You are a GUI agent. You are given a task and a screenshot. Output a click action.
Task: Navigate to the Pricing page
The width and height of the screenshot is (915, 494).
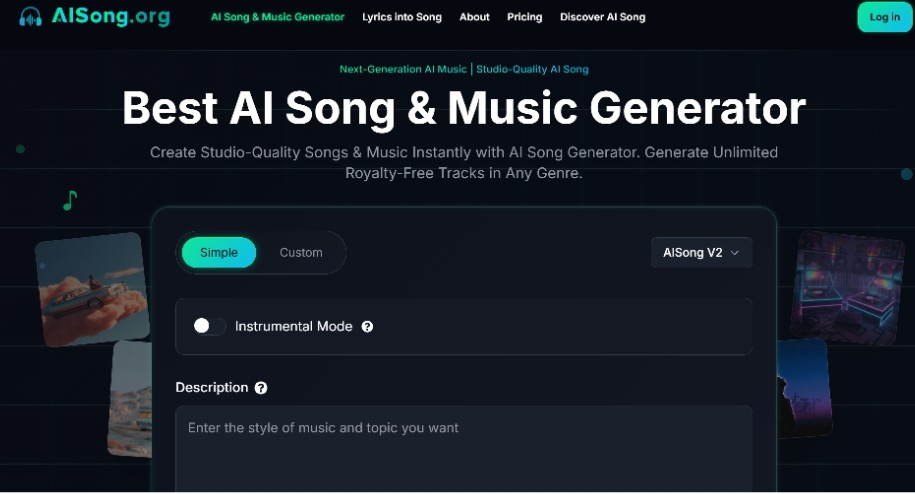tap(524, 17)
